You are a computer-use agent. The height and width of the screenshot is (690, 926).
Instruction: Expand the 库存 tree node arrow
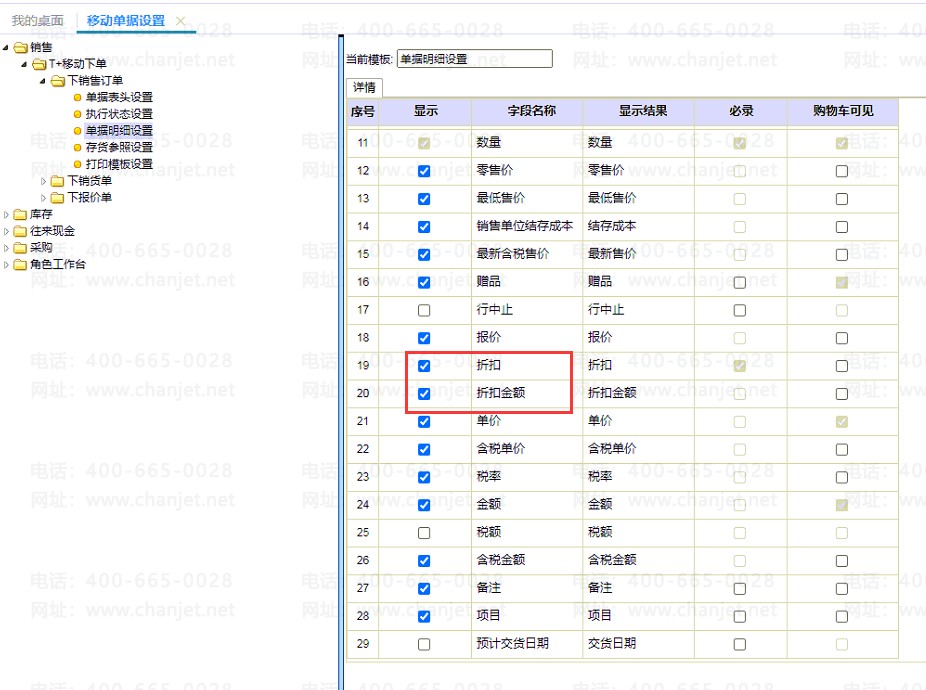(7, 214)
